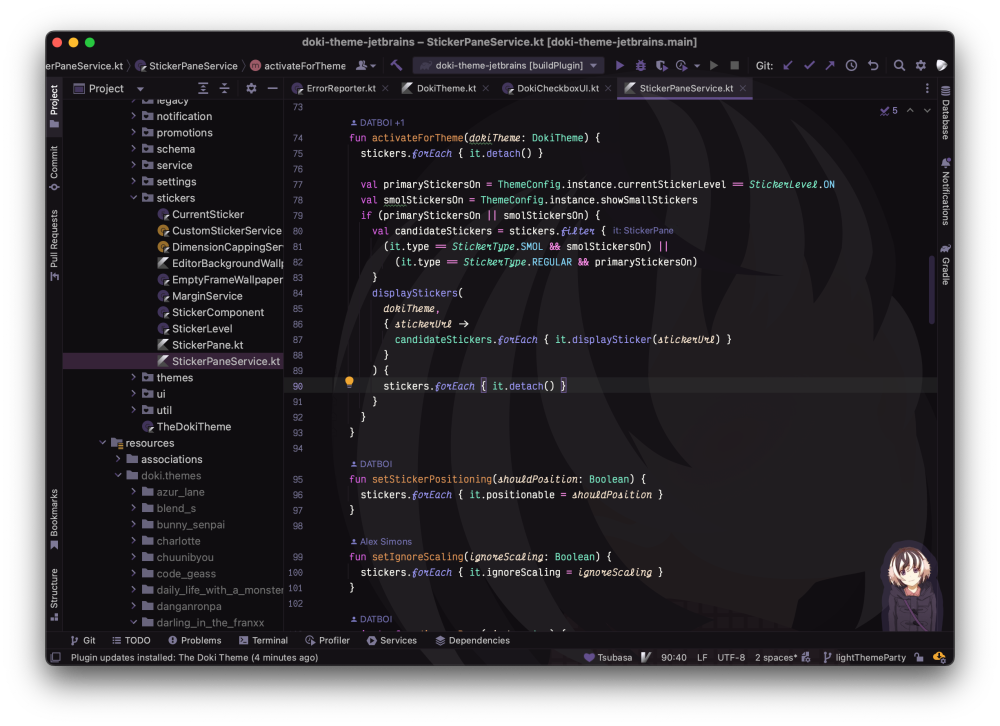Open run configuration dropdown buildPlugin

pyautogui.click(x=508, y=65)
